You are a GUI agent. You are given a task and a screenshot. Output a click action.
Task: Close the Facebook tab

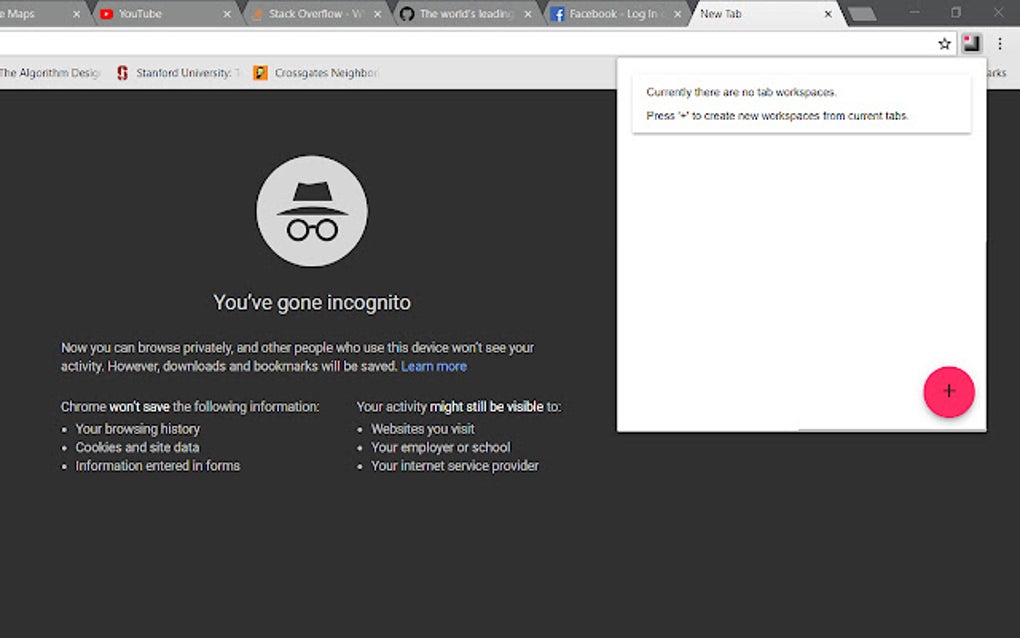pyautogui.click(x=677, y=14)
